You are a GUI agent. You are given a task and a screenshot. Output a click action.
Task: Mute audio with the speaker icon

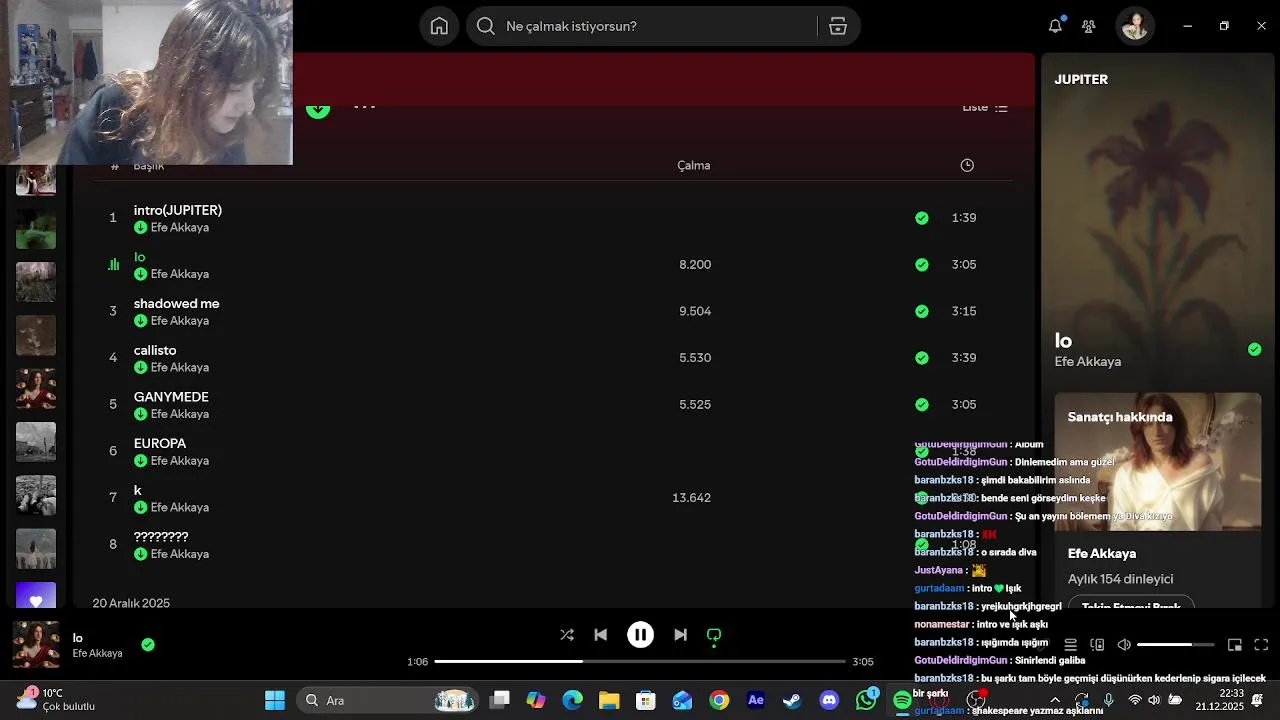[x=1124, y=645]
